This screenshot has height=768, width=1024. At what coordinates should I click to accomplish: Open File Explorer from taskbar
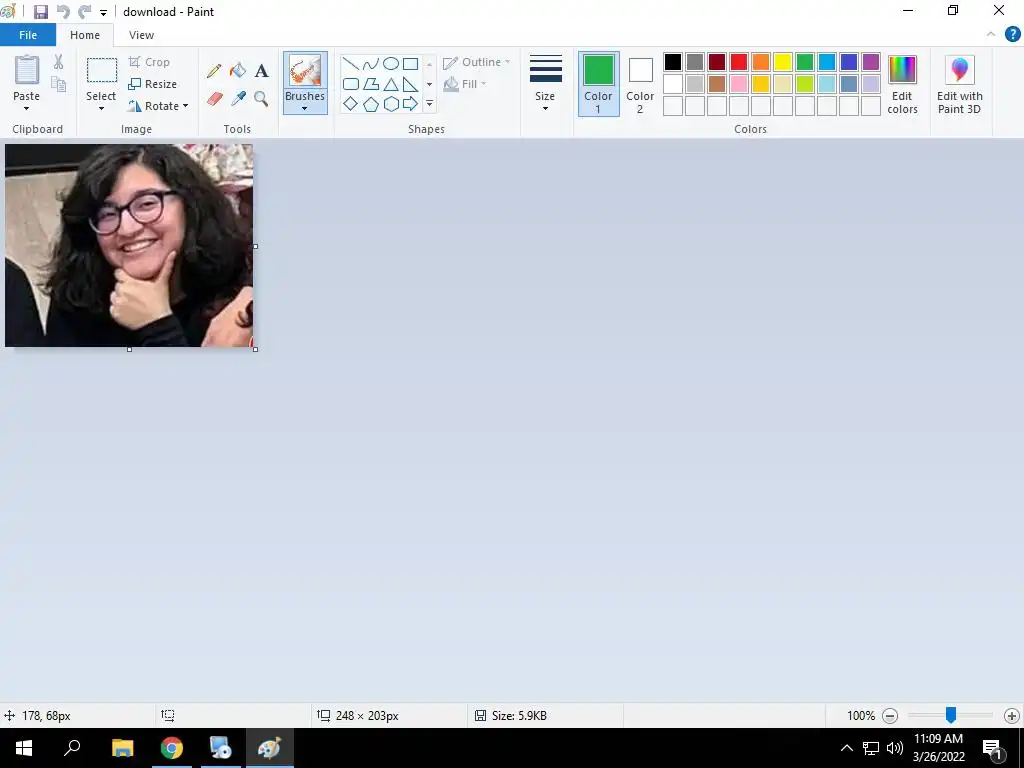[122, 748]
